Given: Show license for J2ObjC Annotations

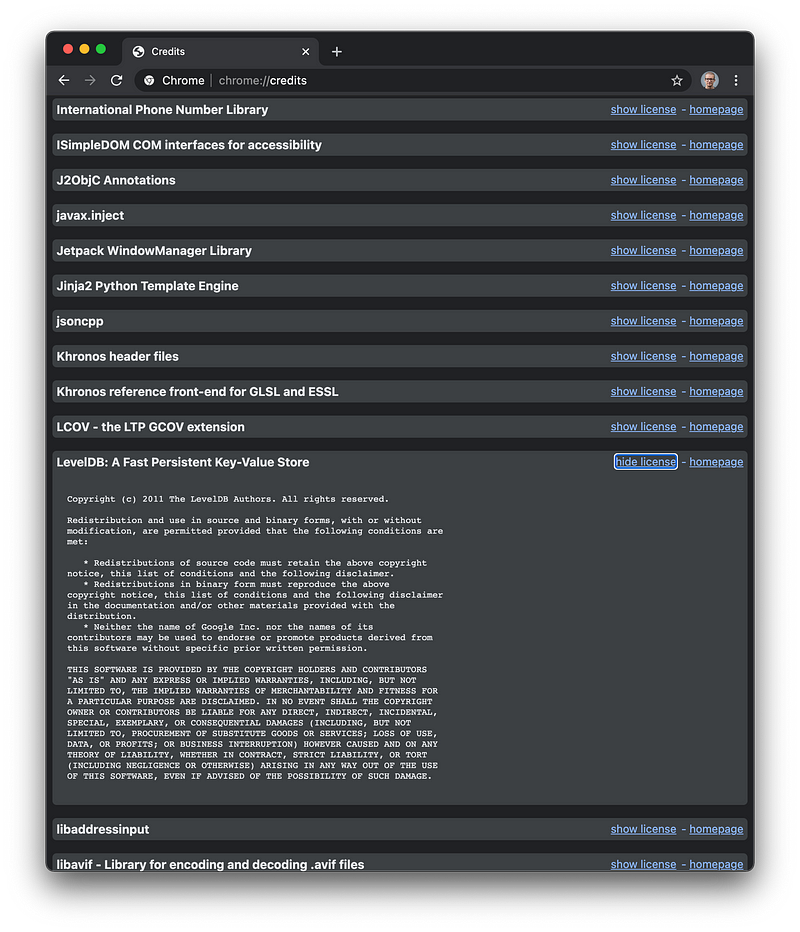Looking at the screenshot, I should click(x=643, y=180).
